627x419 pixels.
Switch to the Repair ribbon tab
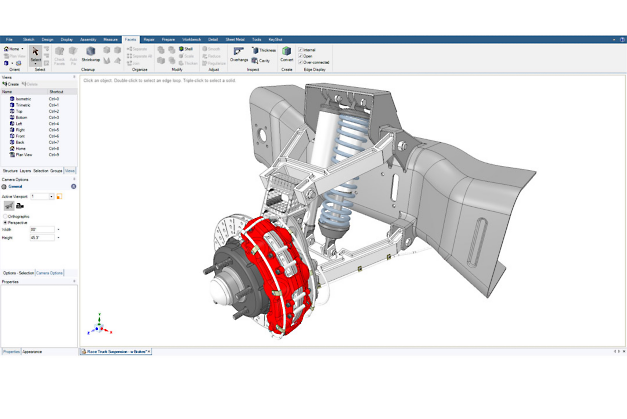pyautogui.click(x=148, y=39)
